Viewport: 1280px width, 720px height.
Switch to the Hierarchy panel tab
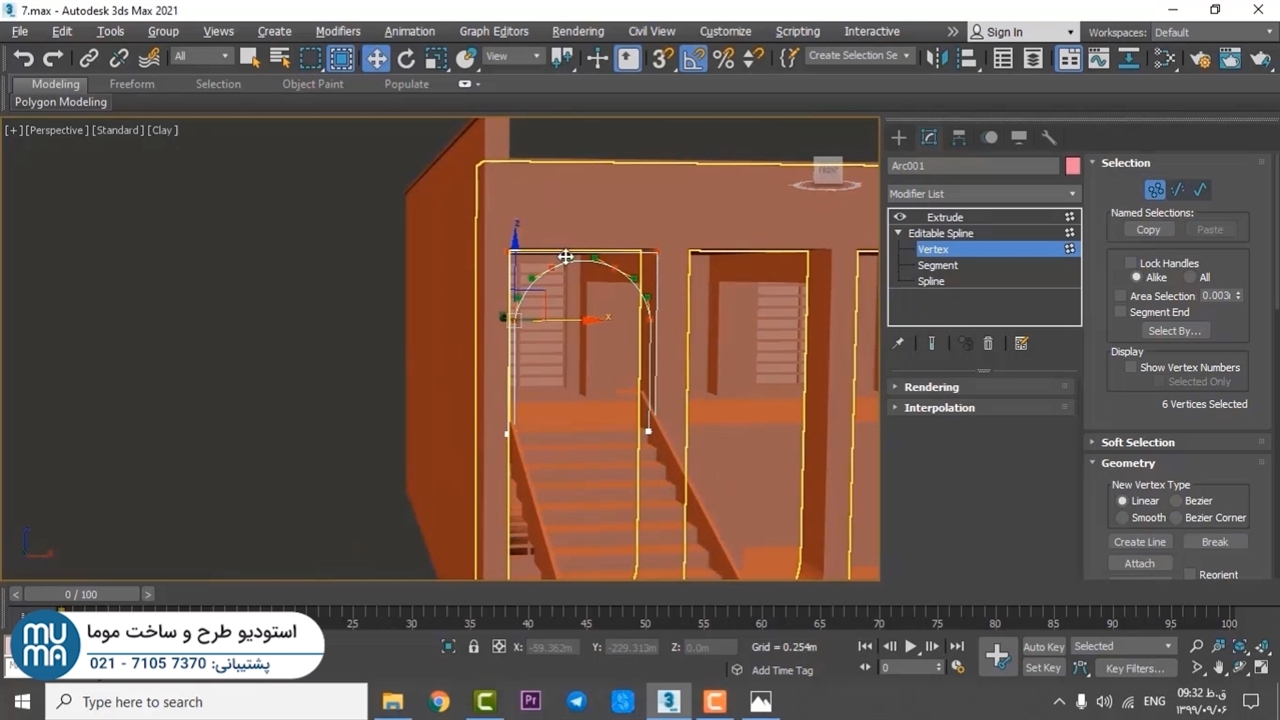[x=959, y=137]
